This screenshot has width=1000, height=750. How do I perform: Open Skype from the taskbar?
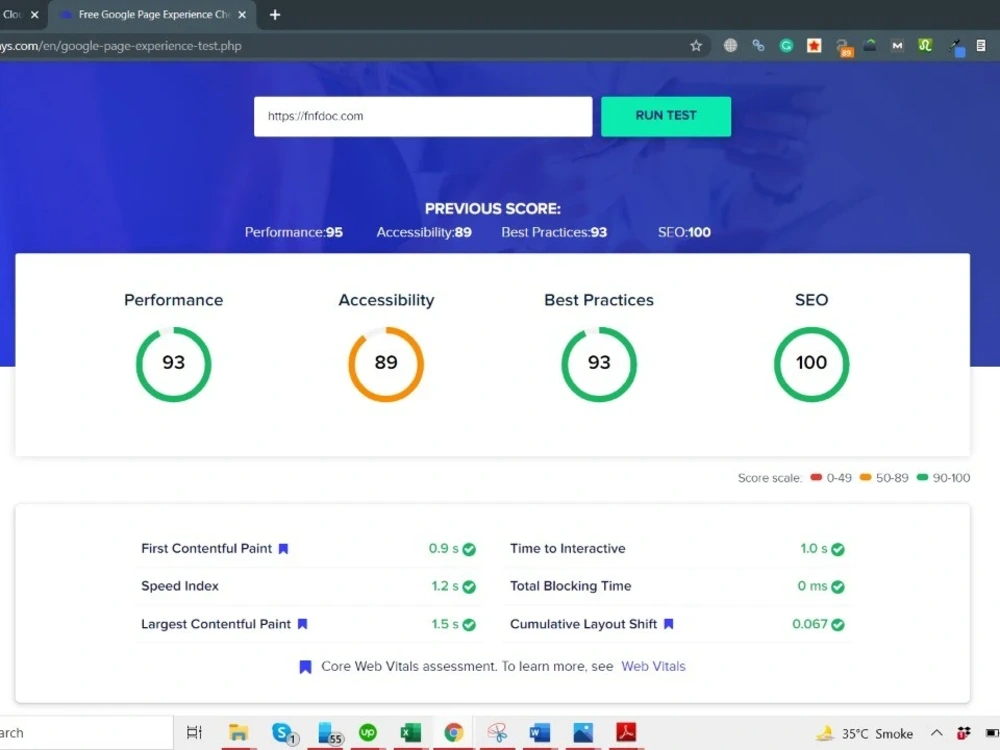click(284, 733)
